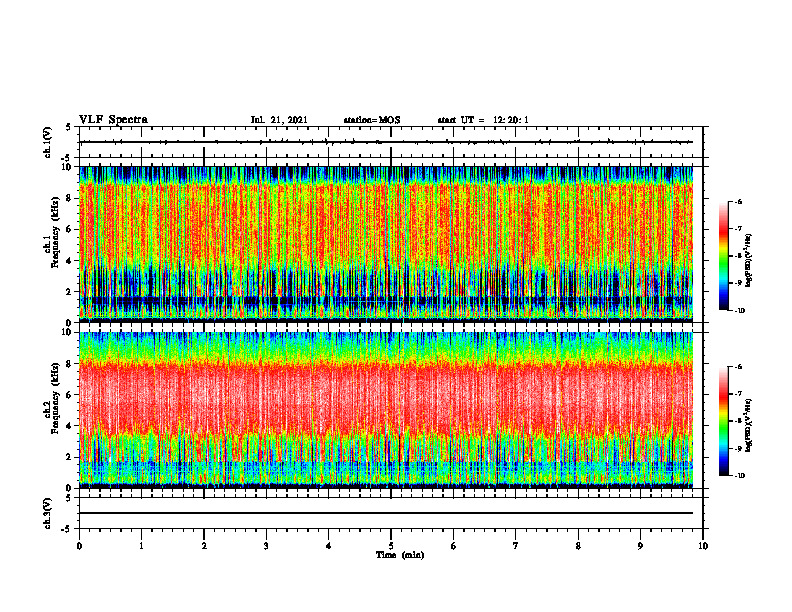The image size is (792, 612).
Task: Click the ch.1(V) waveform axis label
Action: pos(48,142)
